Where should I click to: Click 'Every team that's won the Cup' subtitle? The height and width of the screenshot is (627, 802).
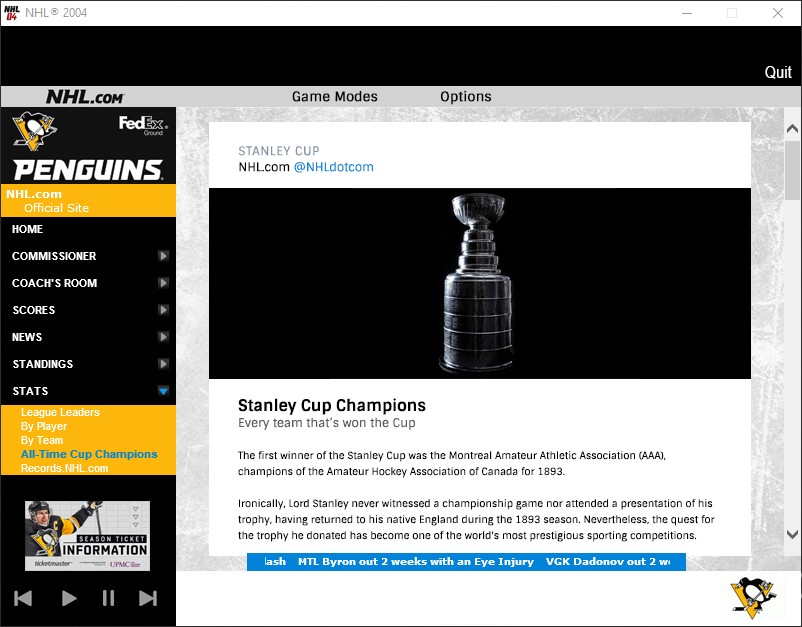[326, 423]
